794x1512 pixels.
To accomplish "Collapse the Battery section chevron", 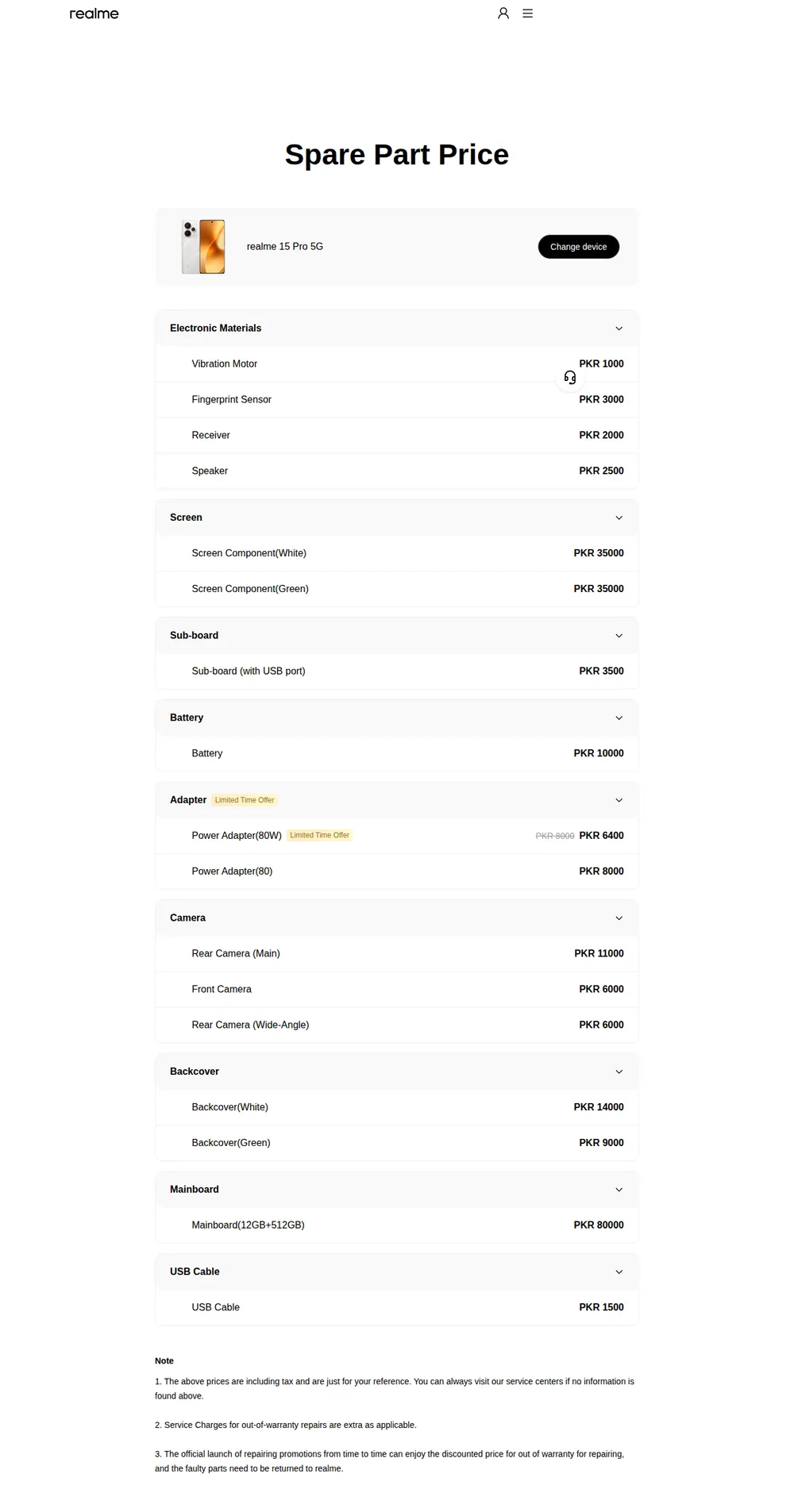I will (619, 718).
